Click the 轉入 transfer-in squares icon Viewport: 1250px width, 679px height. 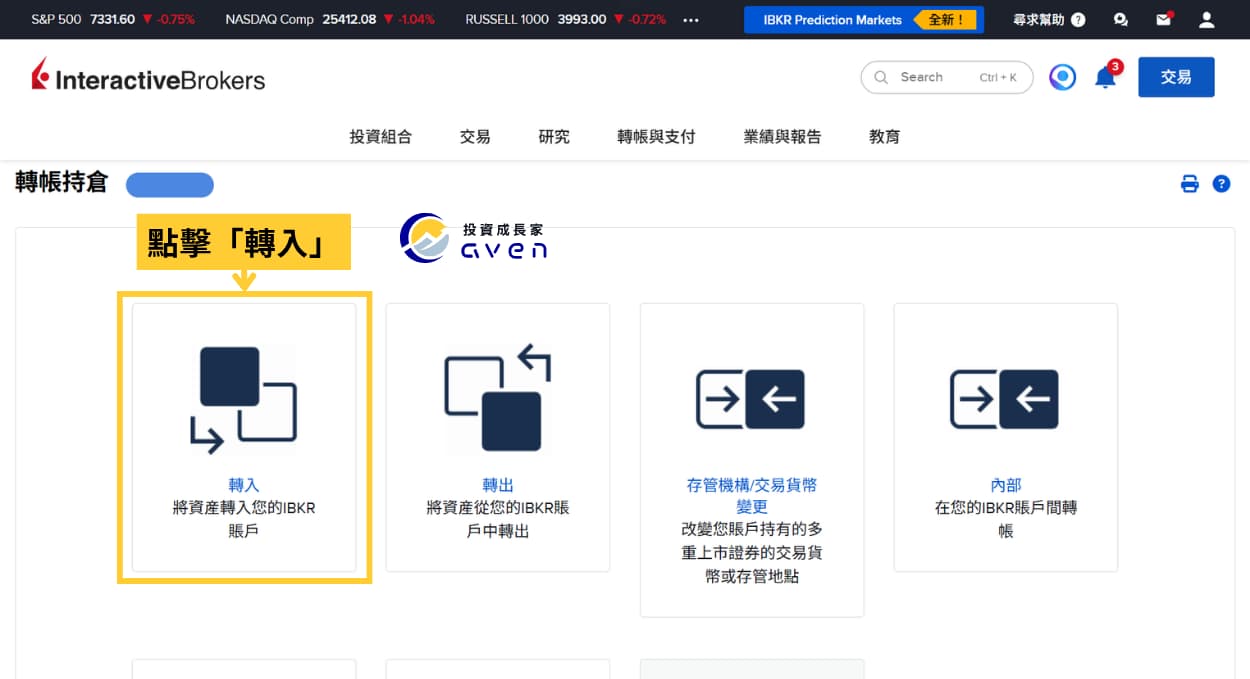click(244, 398)
